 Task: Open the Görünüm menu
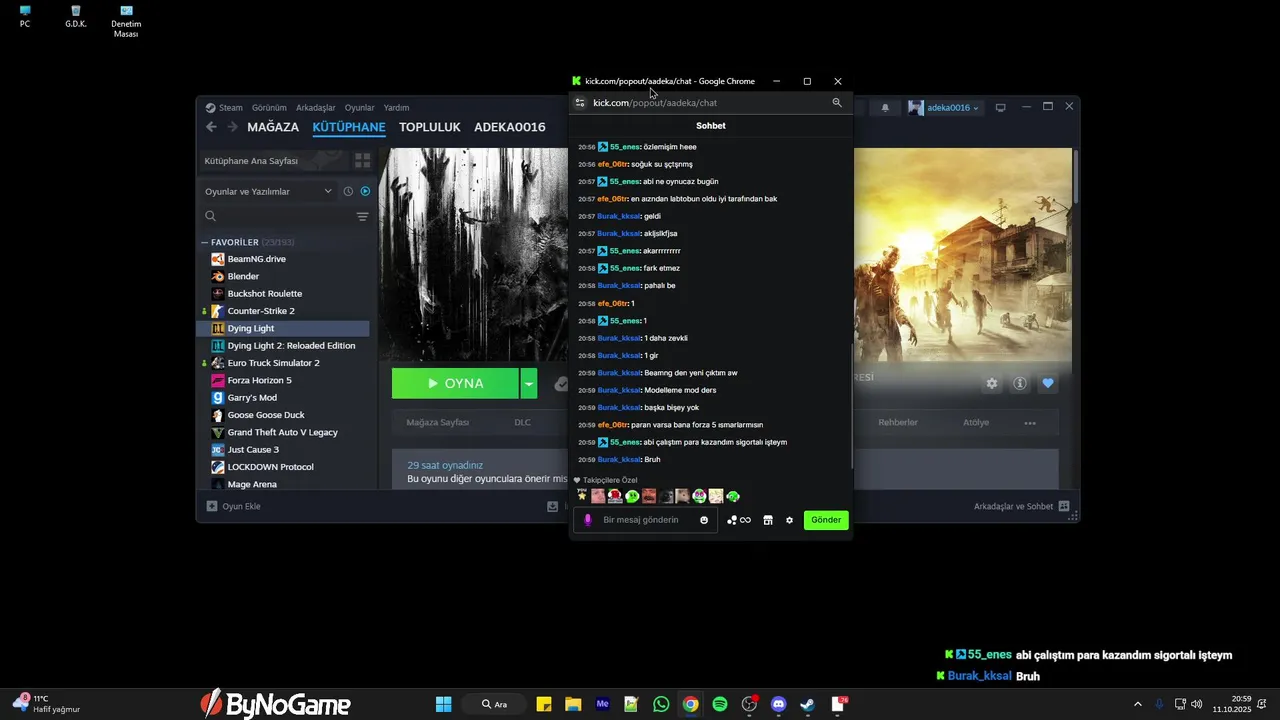[x=269, y=108]
